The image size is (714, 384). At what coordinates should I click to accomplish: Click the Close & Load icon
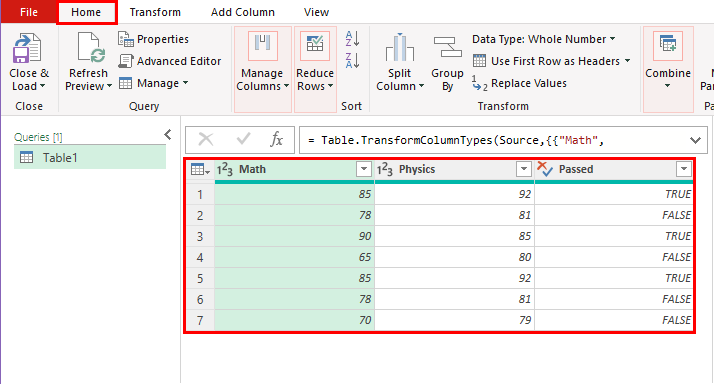[x=27, y=48]
